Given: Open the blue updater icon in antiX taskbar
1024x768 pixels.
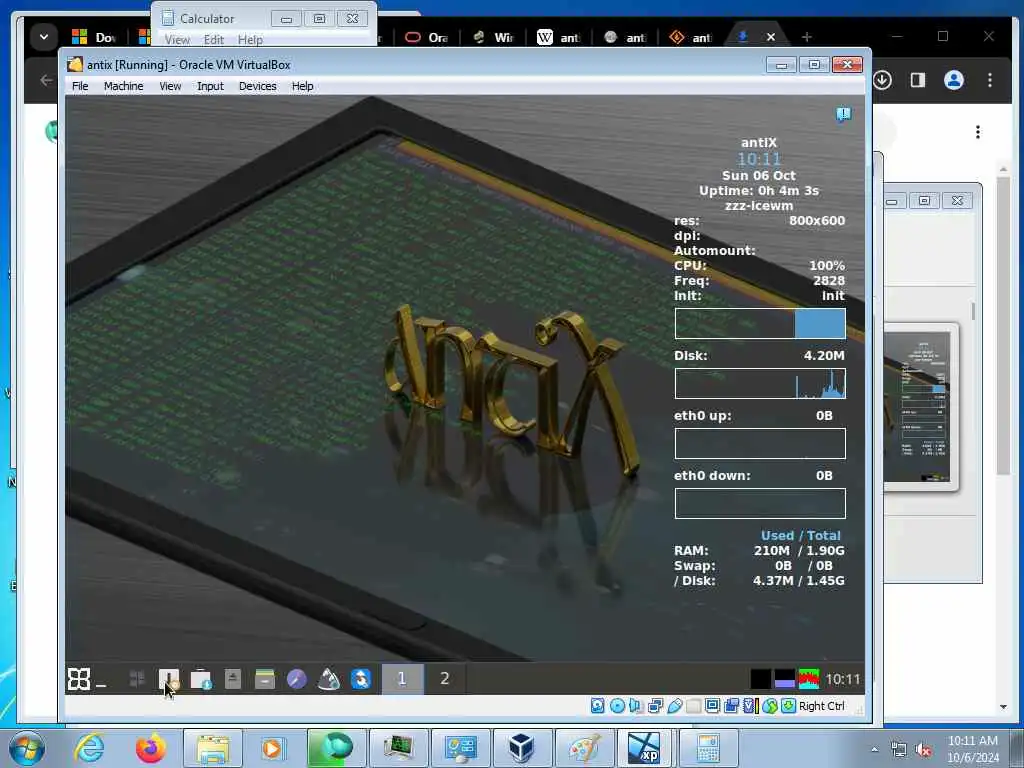Looking at the screenshot, I should (360, 679).
